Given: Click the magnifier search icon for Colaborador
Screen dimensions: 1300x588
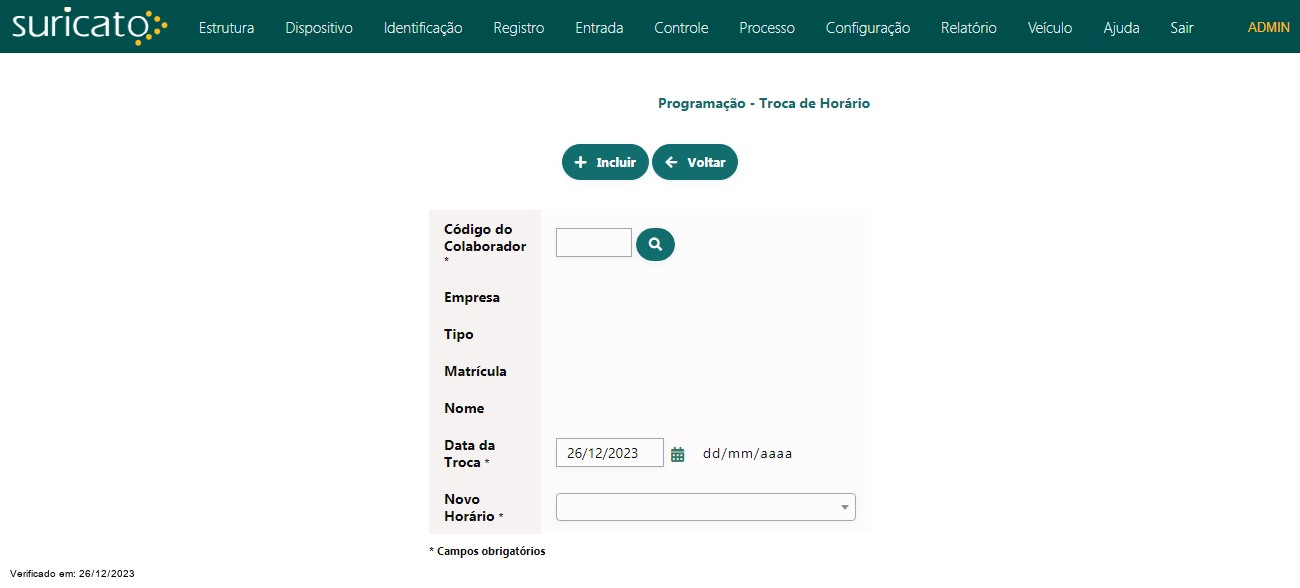Looking at the screenshot, I should click(x=655, y=244).
